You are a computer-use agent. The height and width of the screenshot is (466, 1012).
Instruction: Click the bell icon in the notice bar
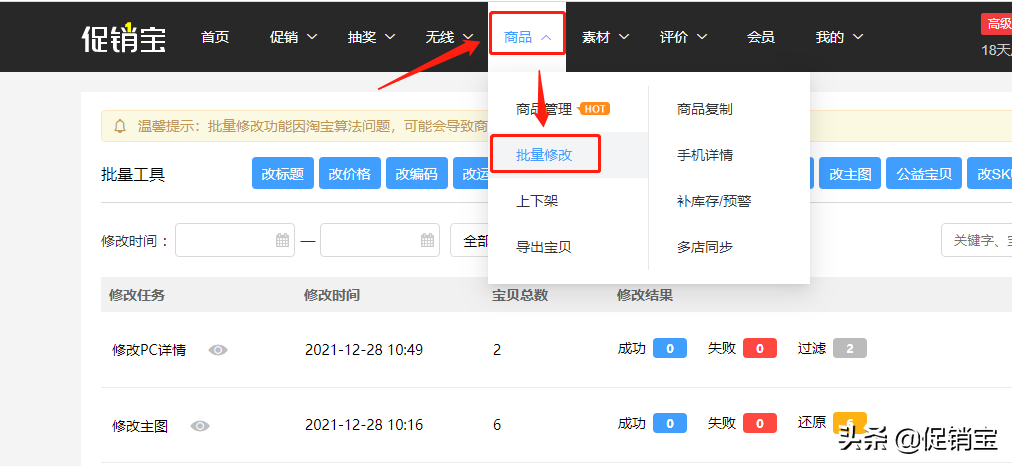[121, 126]
